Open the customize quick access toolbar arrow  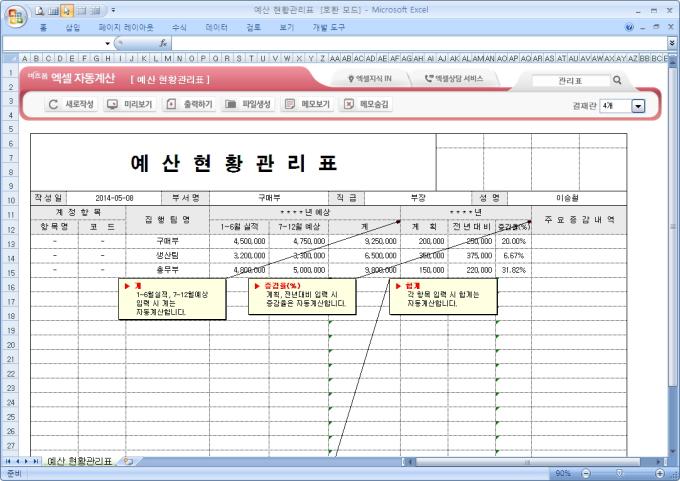(x=113, y=10)
